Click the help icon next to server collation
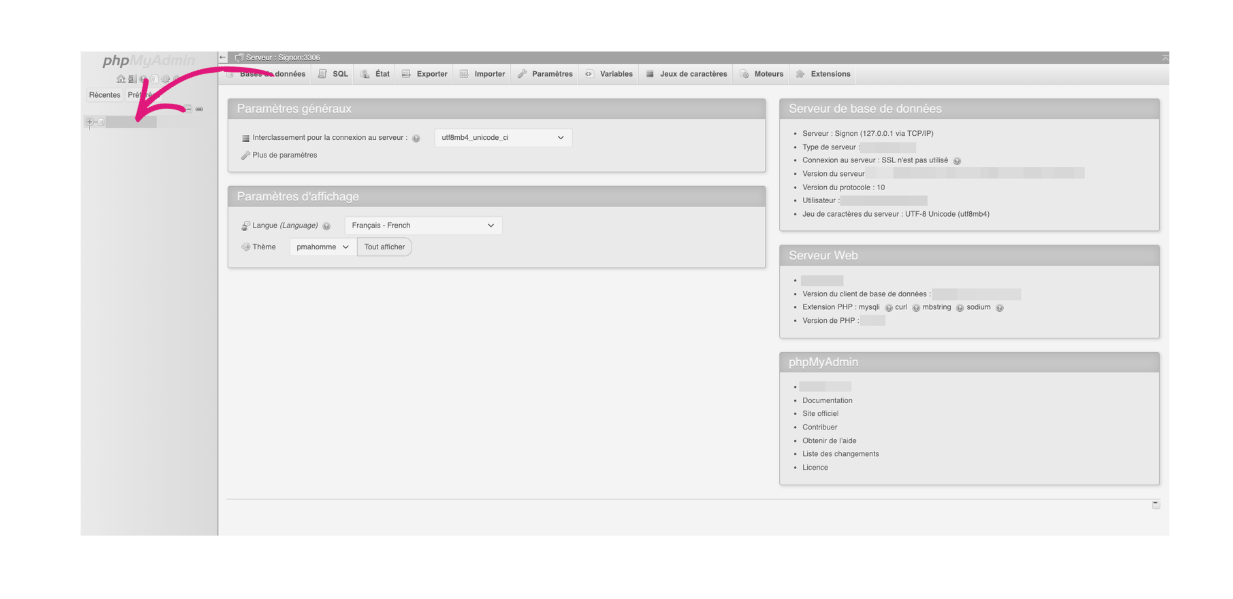The height and width of the screenshot is (599, 1233). (x=417, y=137)
